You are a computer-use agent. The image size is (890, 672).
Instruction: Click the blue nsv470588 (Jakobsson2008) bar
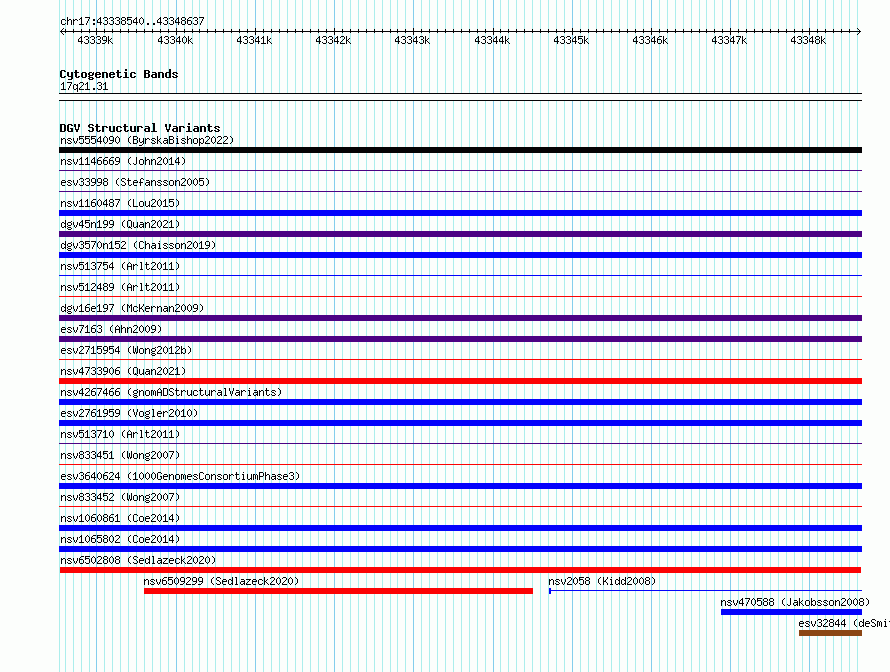791,612
